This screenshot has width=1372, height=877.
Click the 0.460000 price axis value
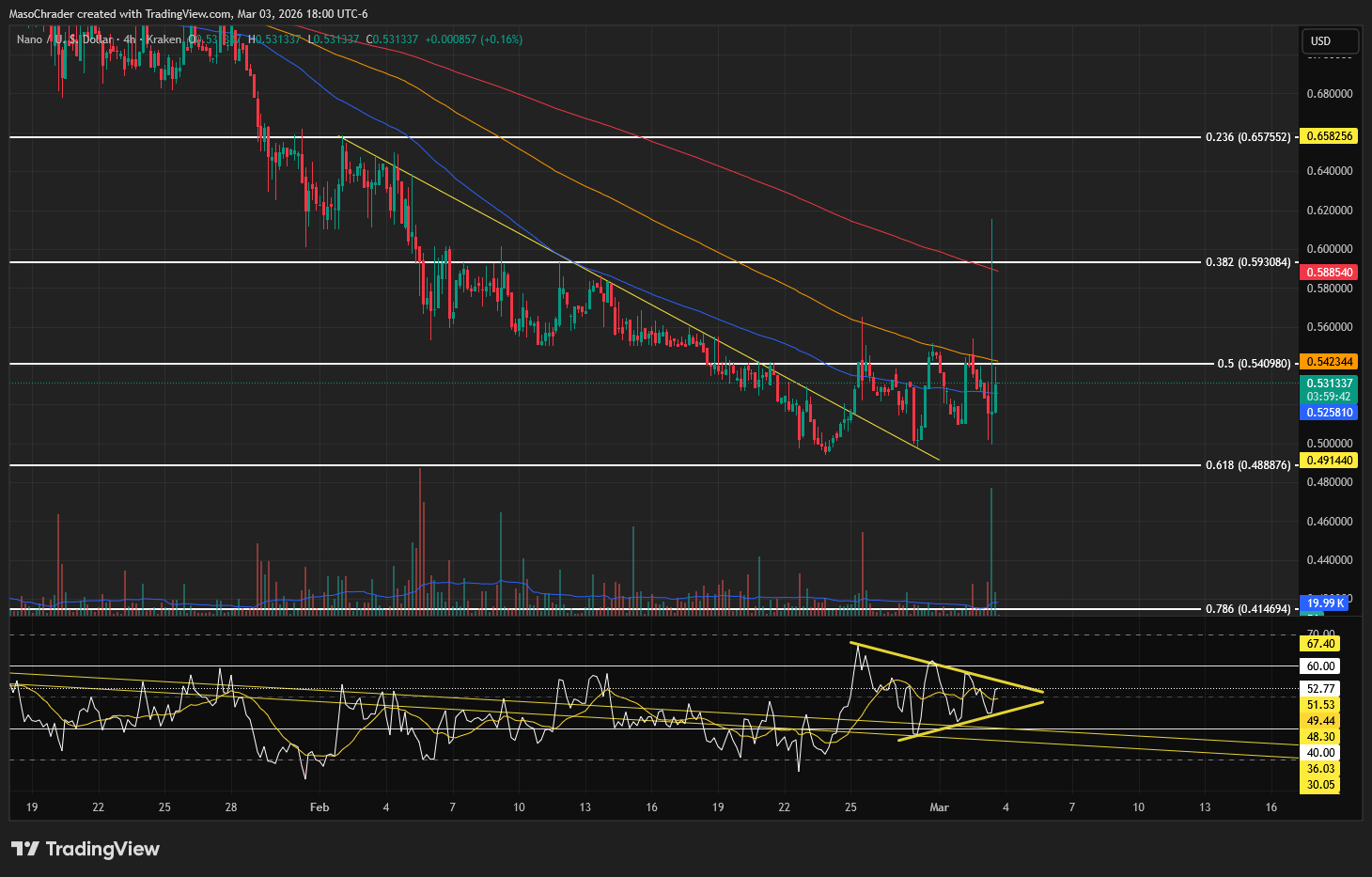click(x=1329, y=522)
